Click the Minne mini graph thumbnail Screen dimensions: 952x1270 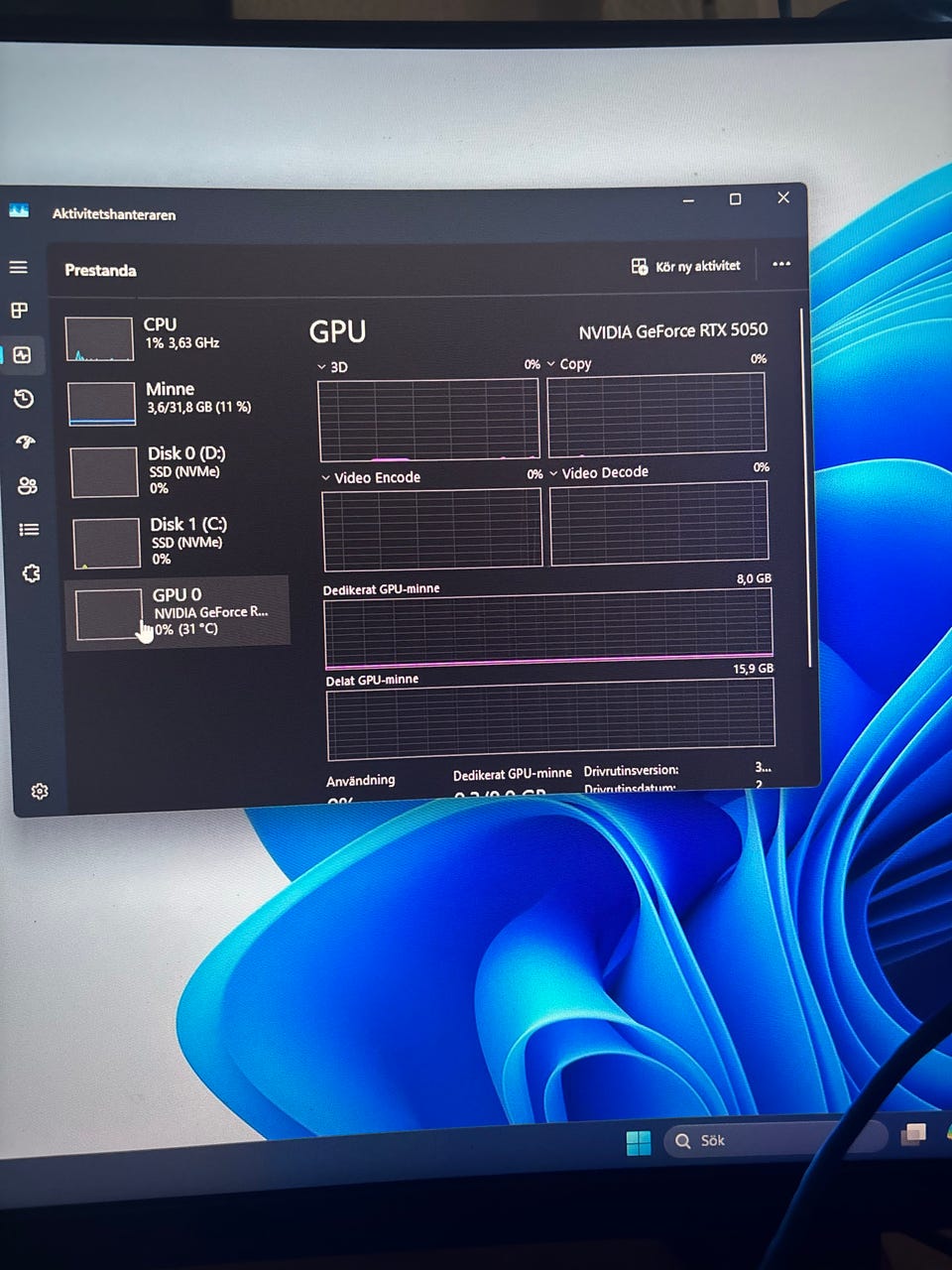pos(102,404)
